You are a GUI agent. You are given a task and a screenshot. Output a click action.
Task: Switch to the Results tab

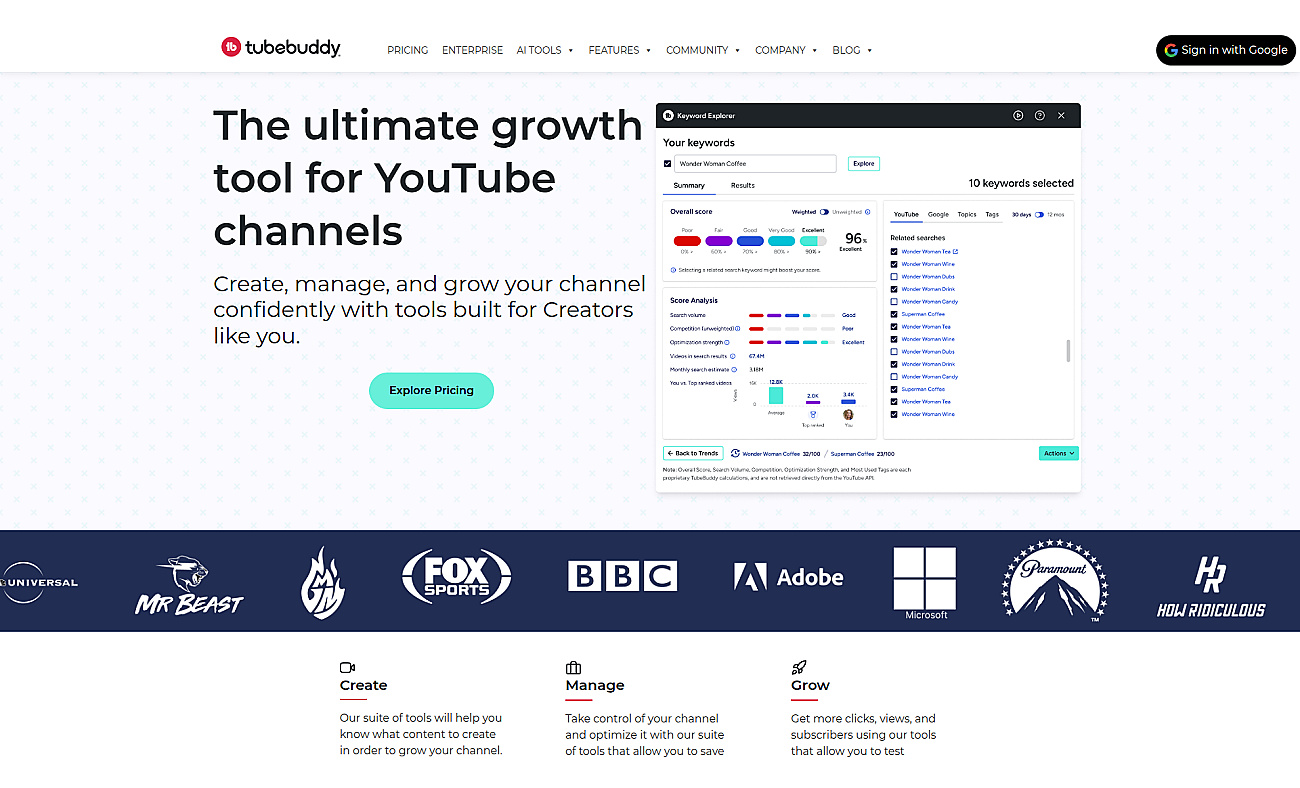[x=743, y=185]
